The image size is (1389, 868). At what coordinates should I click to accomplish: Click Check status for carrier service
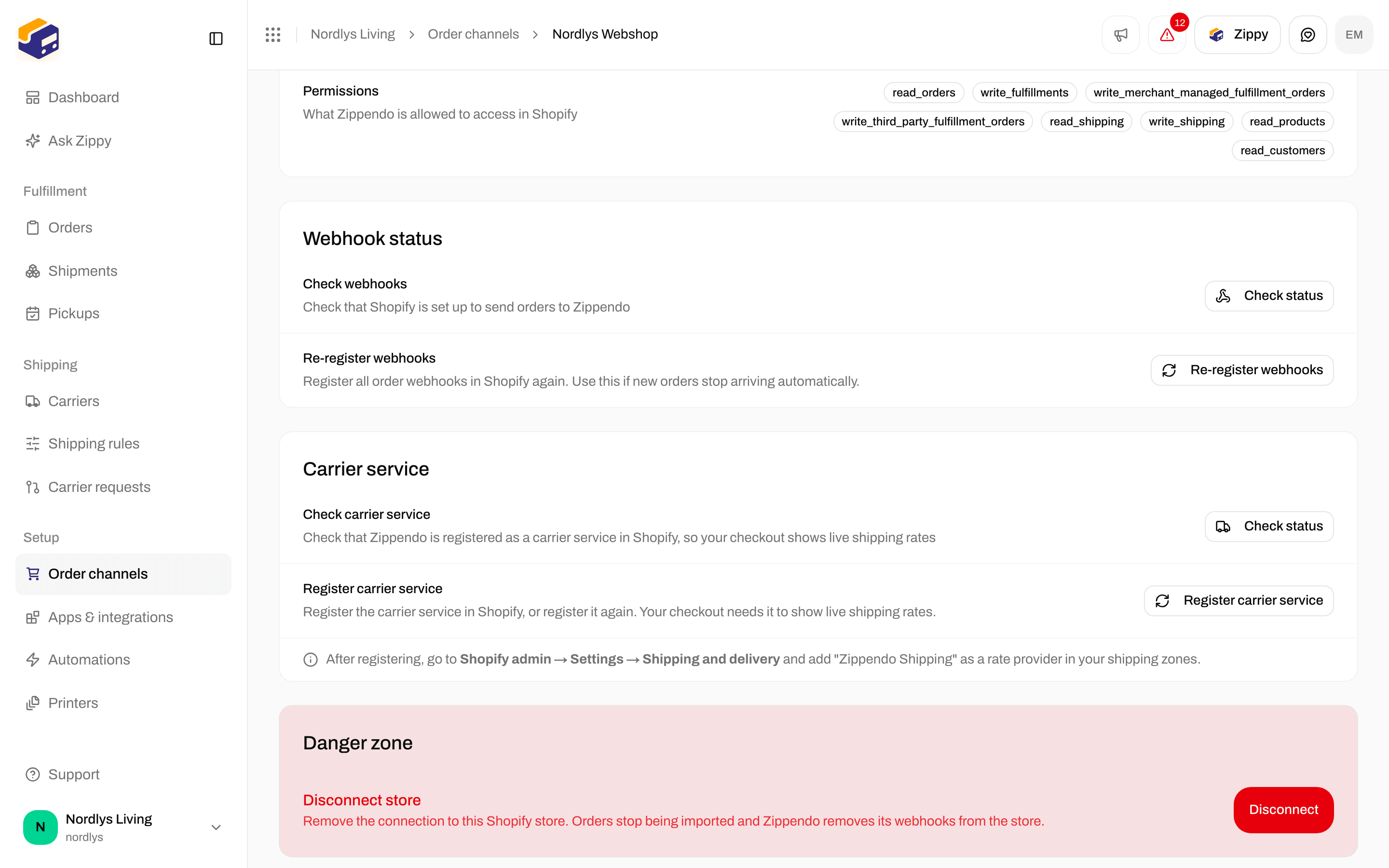tap(1269, 527)
